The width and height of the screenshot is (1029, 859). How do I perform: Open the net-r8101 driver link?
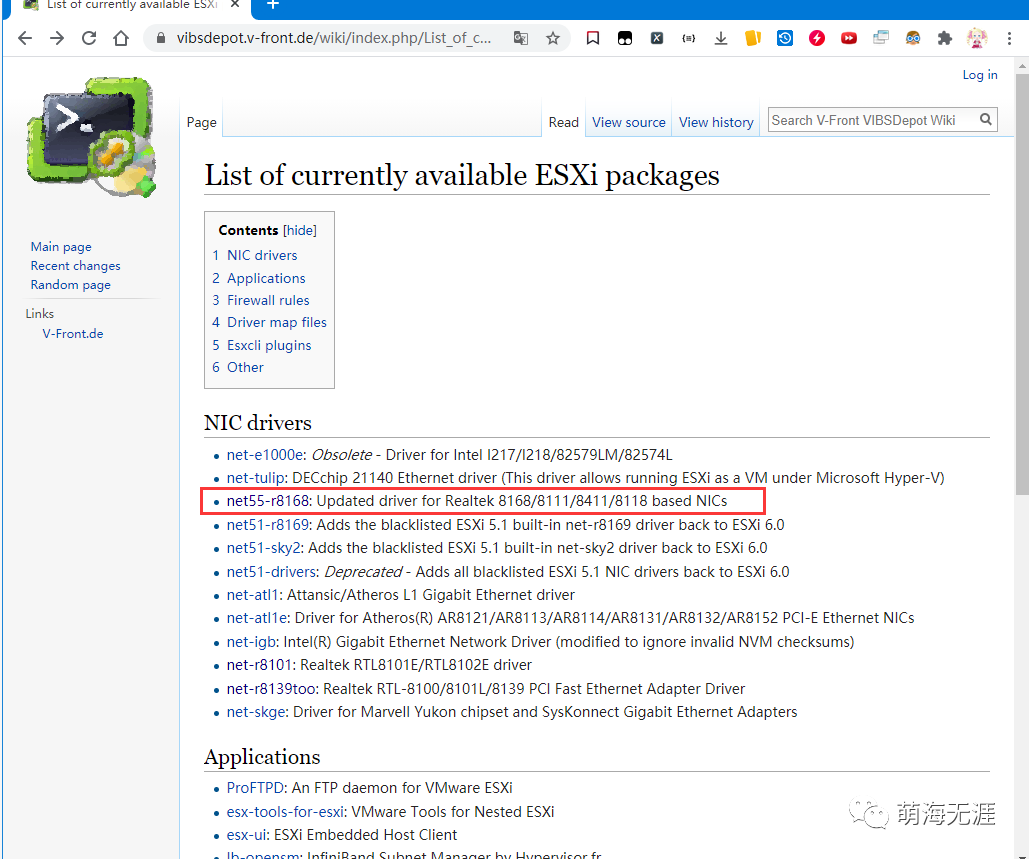(259, 665)
